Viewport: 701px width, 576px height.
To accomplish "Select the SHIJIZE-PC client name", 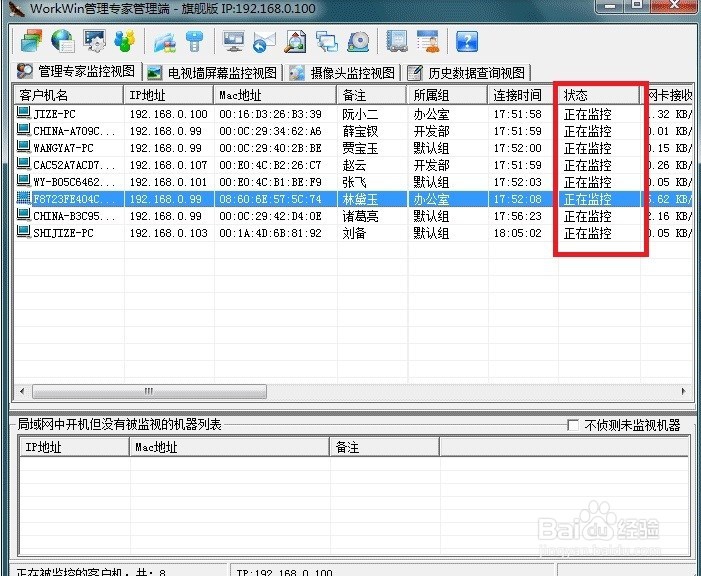I will [63, 233].
